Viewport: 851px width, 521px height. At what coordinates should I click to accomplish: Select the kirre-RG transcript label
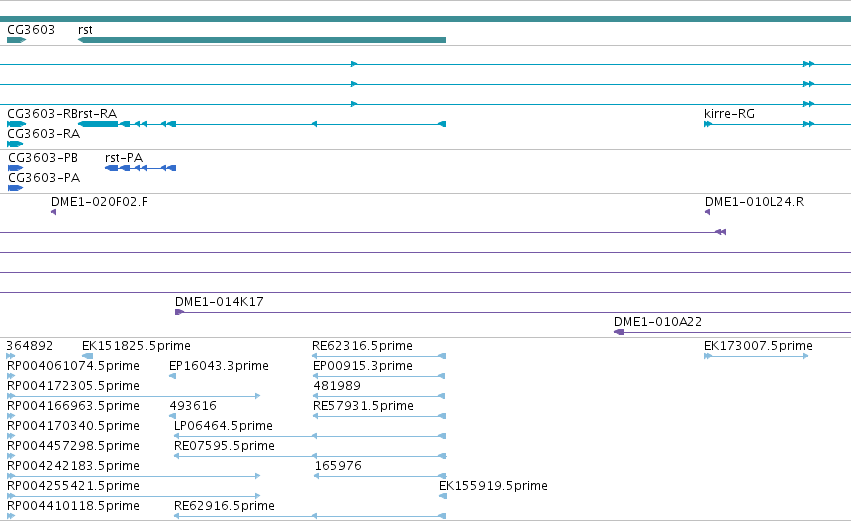729,113
